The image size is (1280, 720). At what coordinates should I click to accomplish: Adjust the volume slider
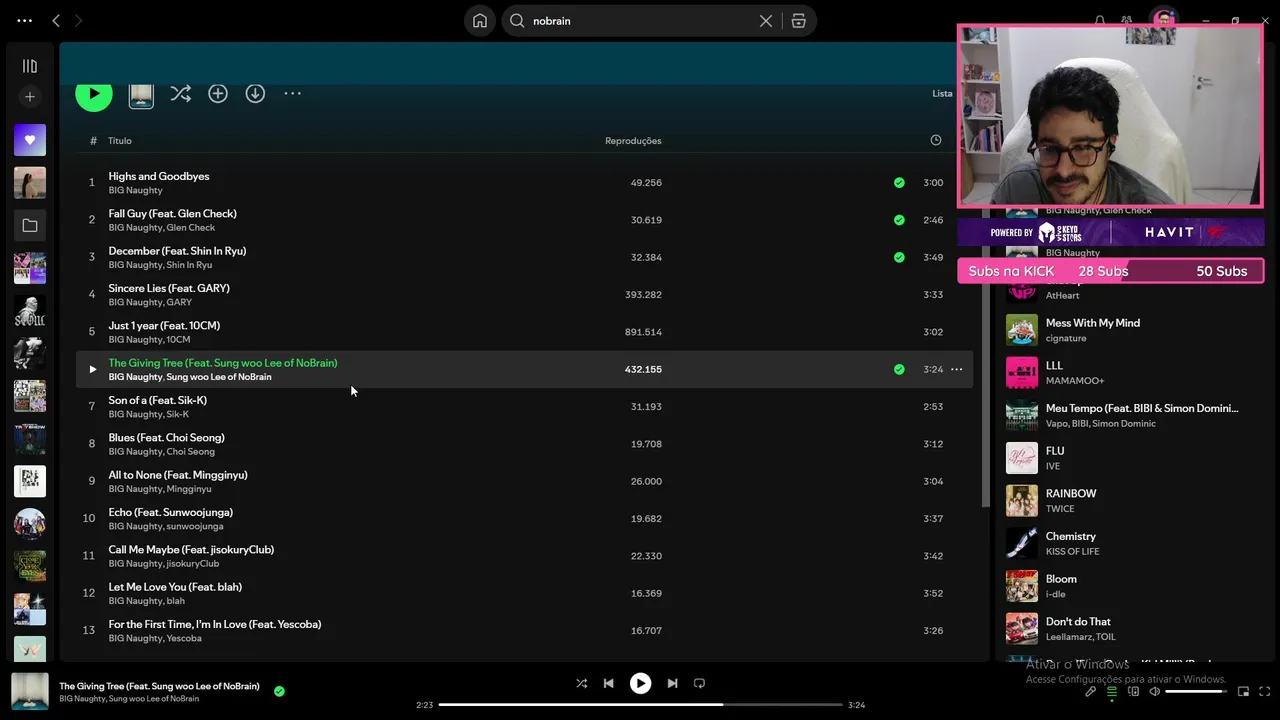point(1196,691)
